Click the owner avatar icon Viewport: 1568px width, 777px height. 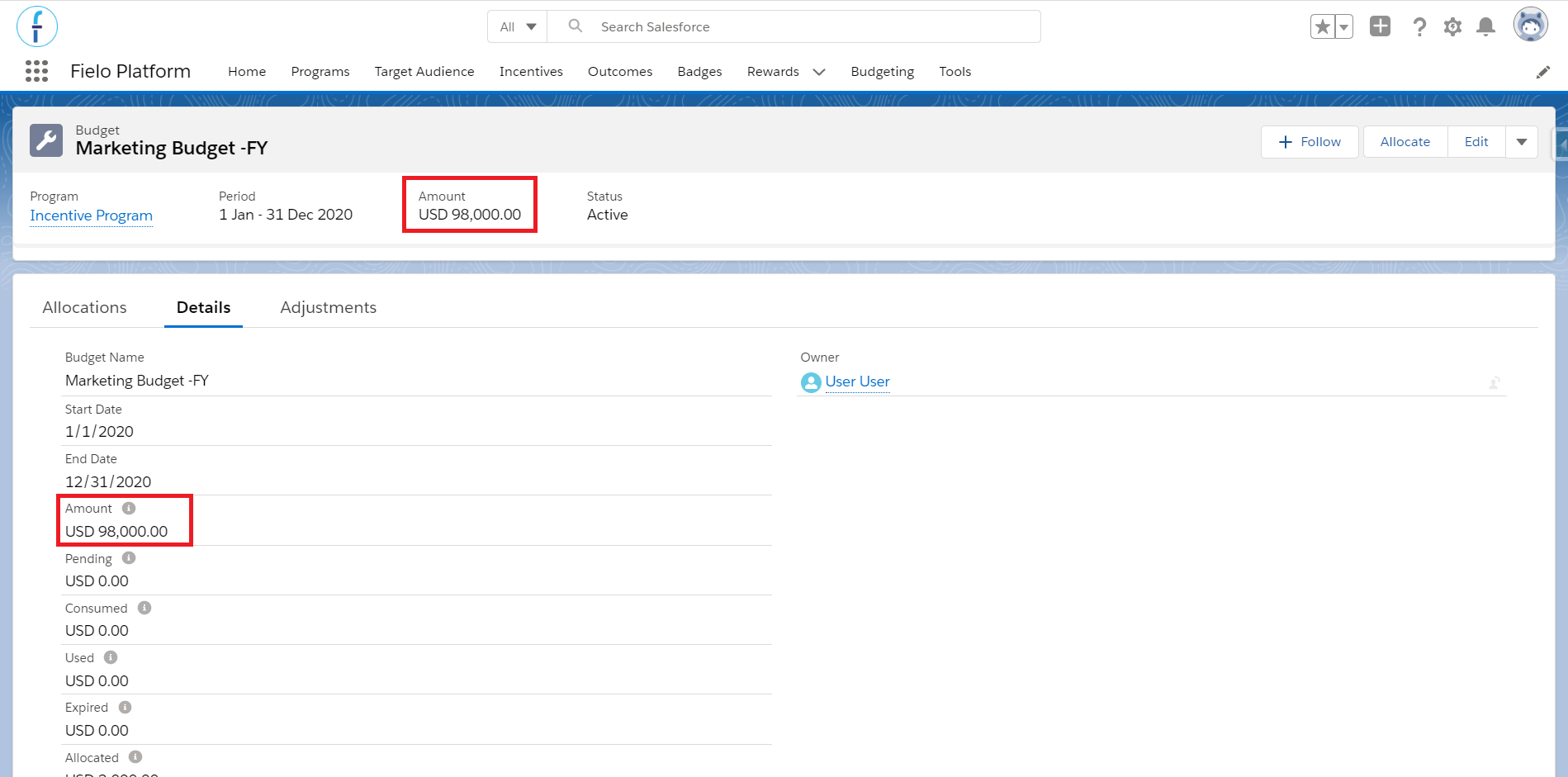point(811,382)
